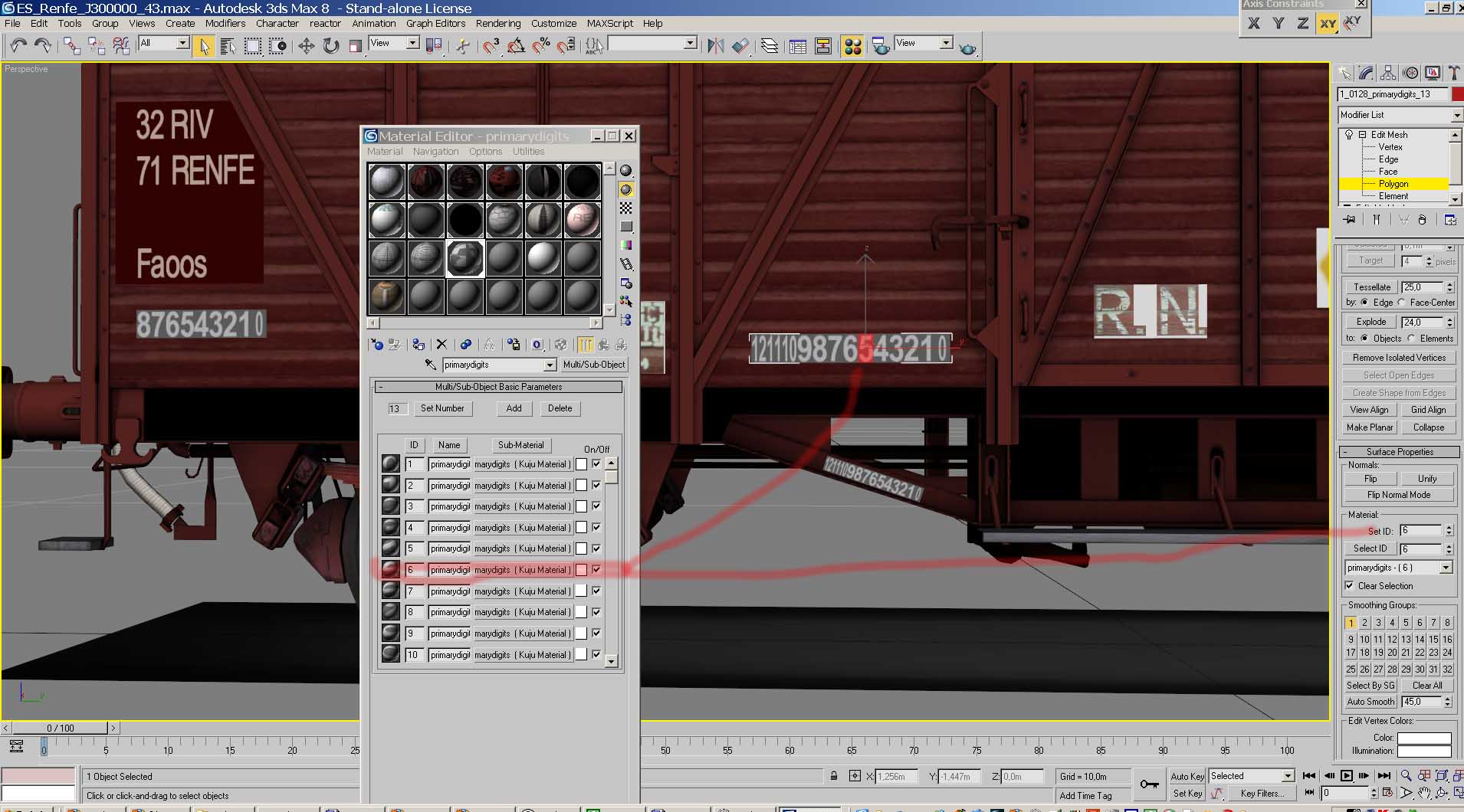Open the Layer Manager icon
1464x812 pixels.
click(x=770, y=47)
